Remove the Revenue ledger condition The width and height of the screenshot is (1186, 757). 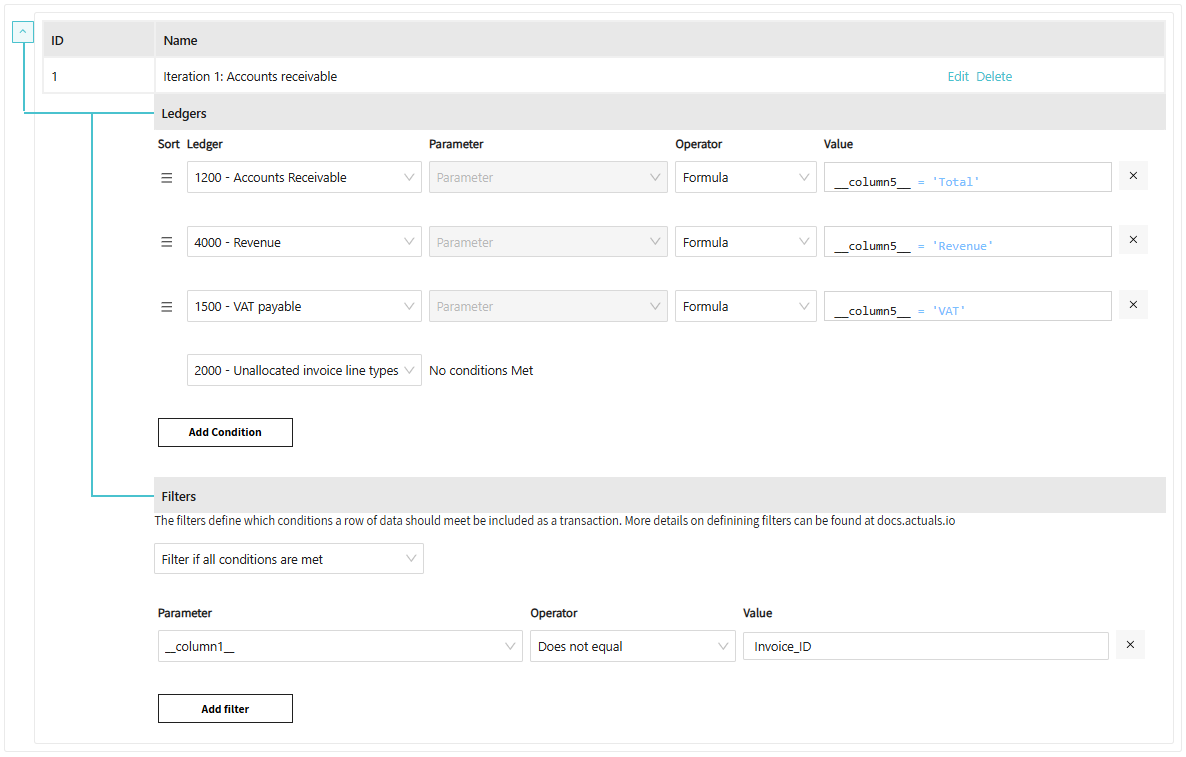pyautogui.click(x=1133, y=240)
